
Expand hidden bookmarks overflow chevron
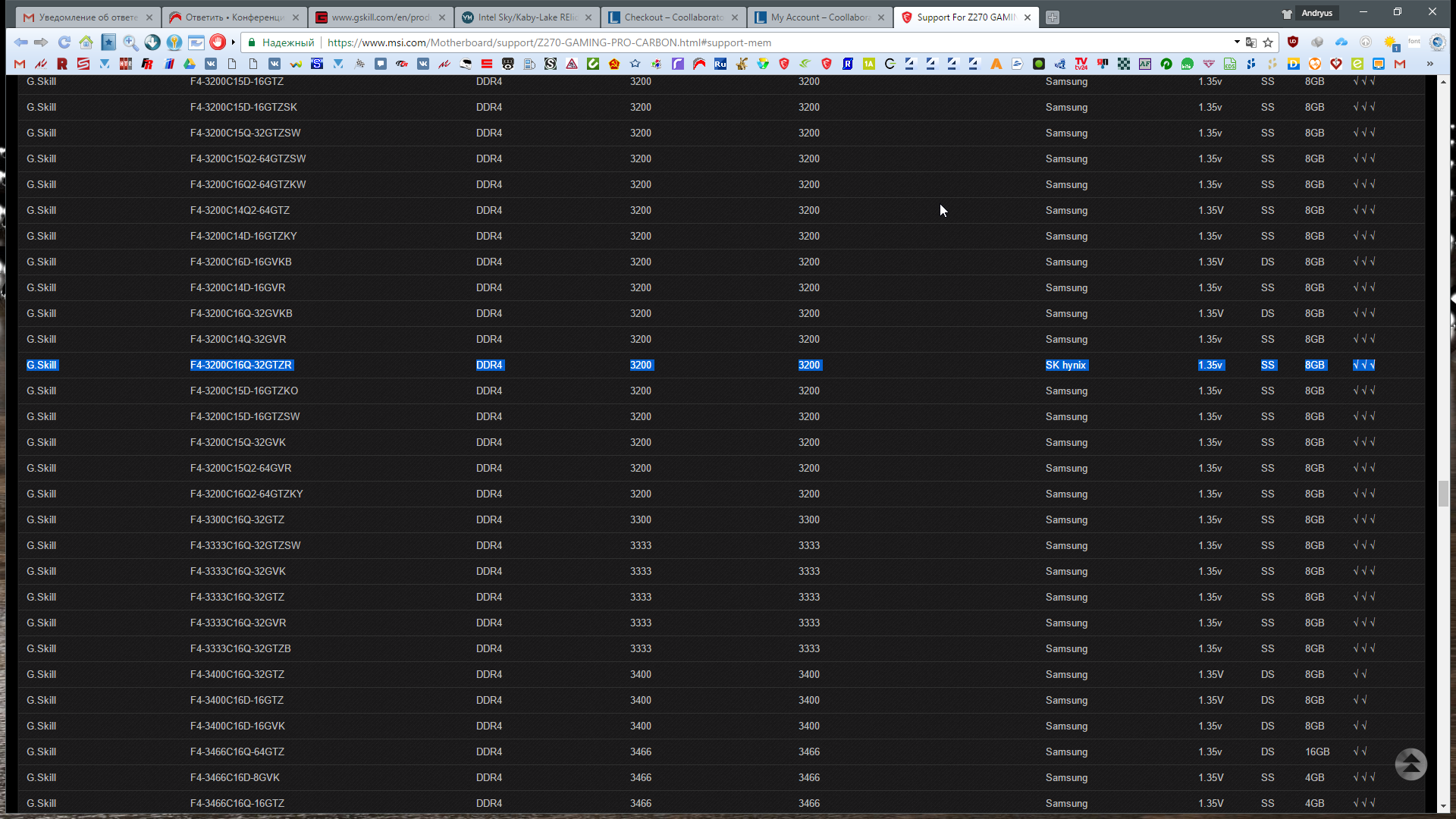click(1430, 64)
